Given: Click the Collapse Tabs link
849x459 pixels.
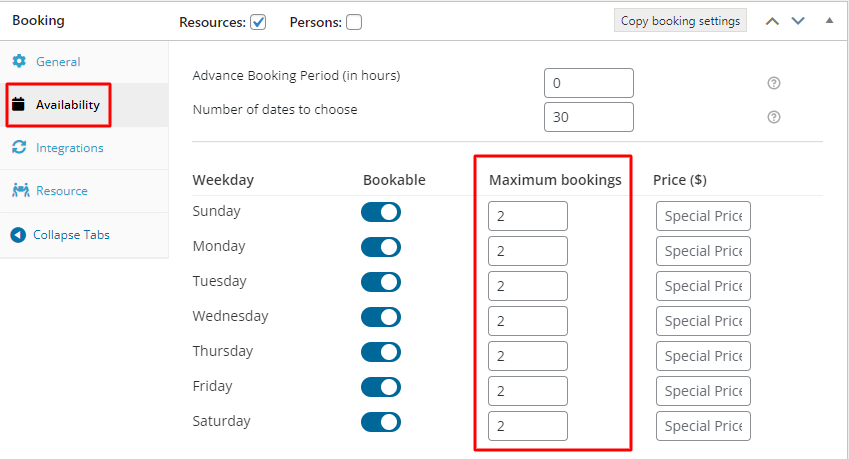Looking at the screenshot, I should [x=71, y=234].
